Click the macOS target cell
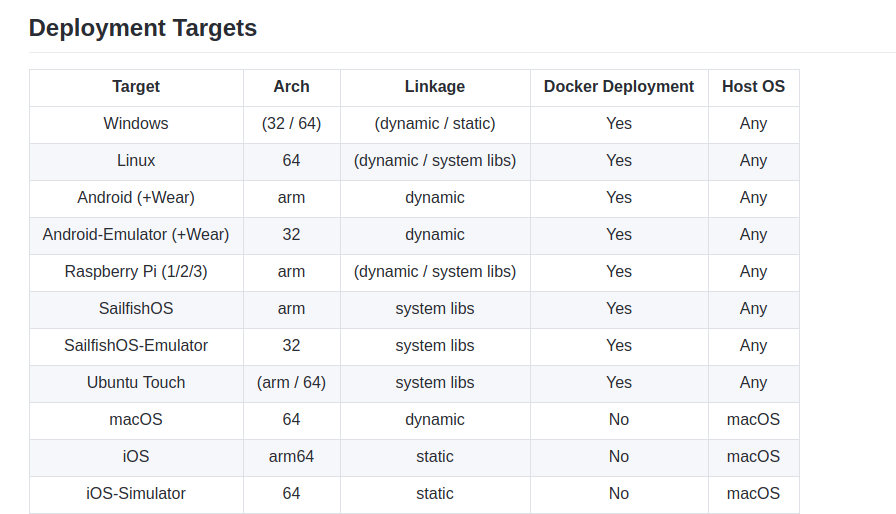896x514 pixels. tap(136, 420)
